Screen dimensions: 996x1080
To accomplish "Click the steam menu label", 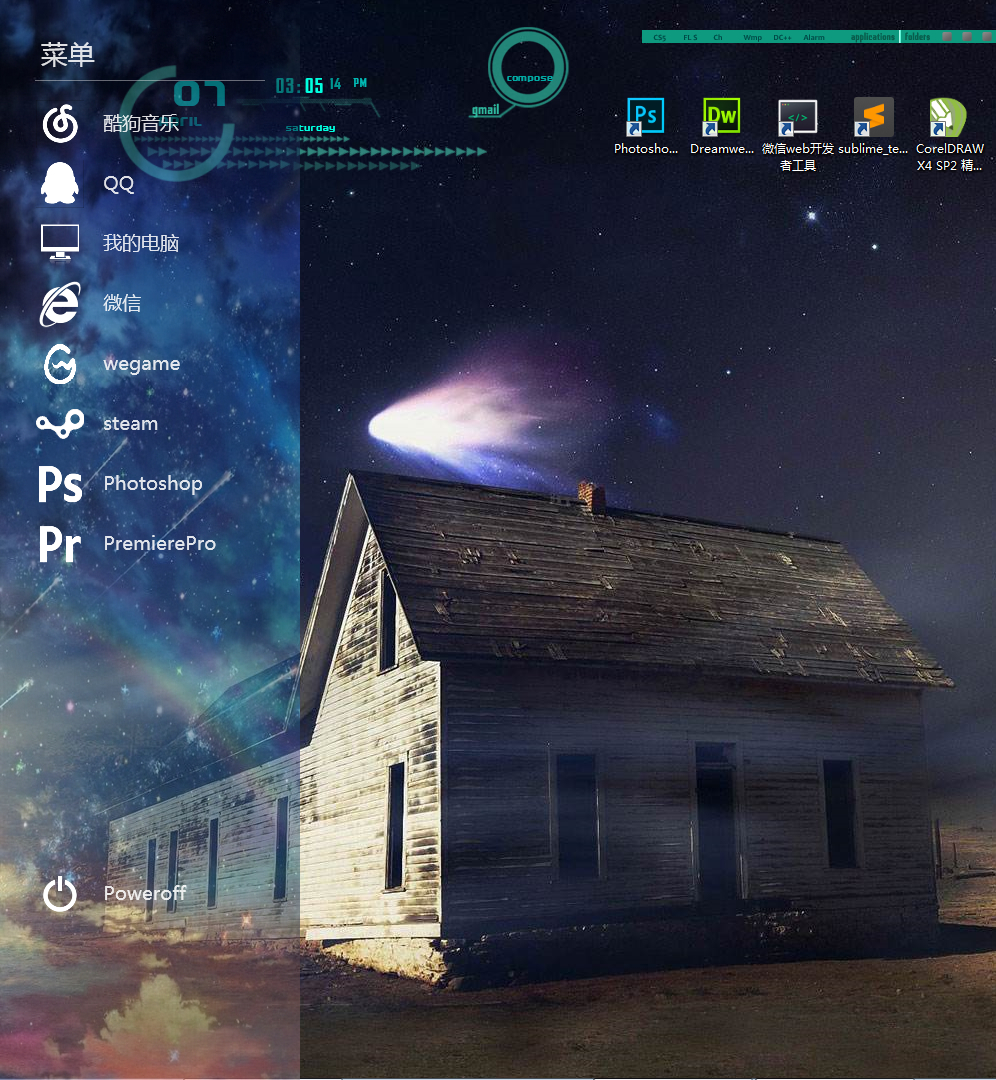I will pos(131,424).
